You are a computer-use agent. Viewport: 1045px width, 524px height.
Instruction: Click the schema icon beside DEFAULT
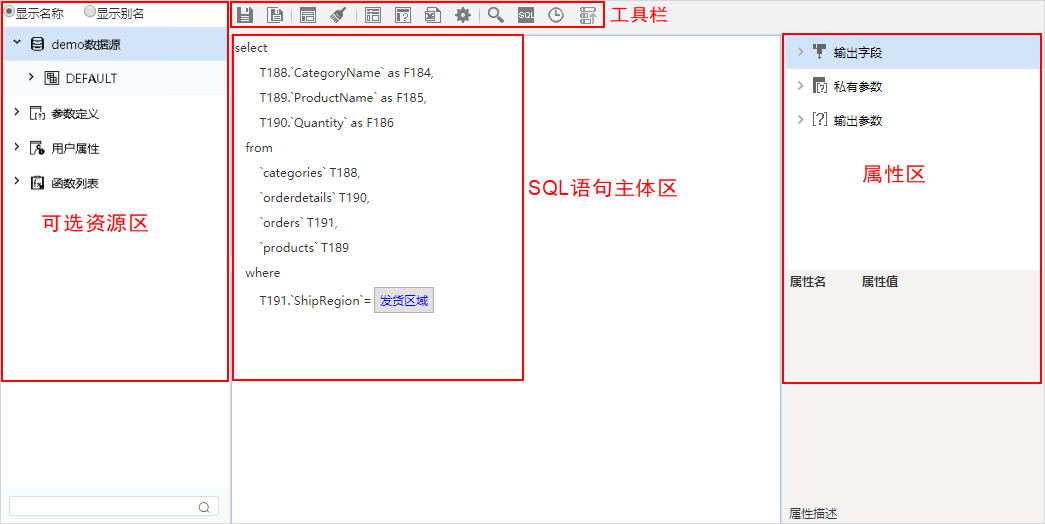point(51,78)
